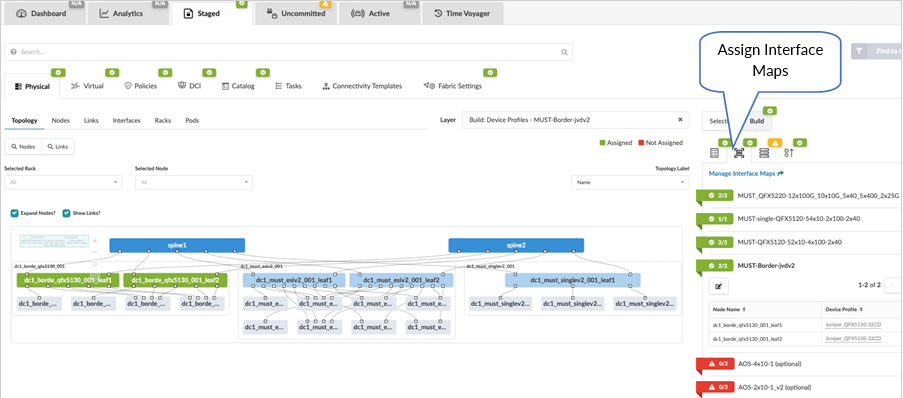The width and height of the screenshot is (903, 398).
Task: Open the DCI sub-tab
Action: [189, 86]
